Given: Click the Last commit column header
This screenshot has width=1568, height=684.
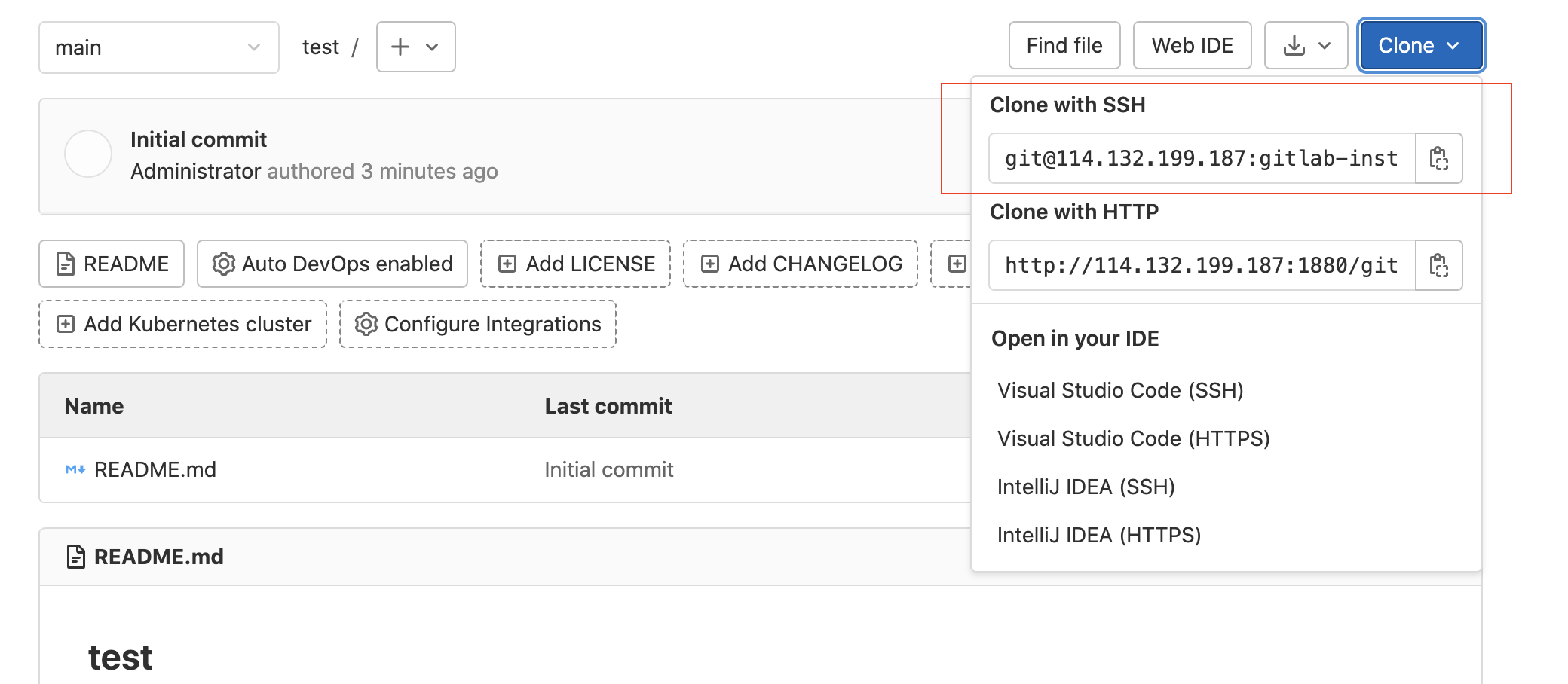Looking at the screenshot, I should (608, 406).
